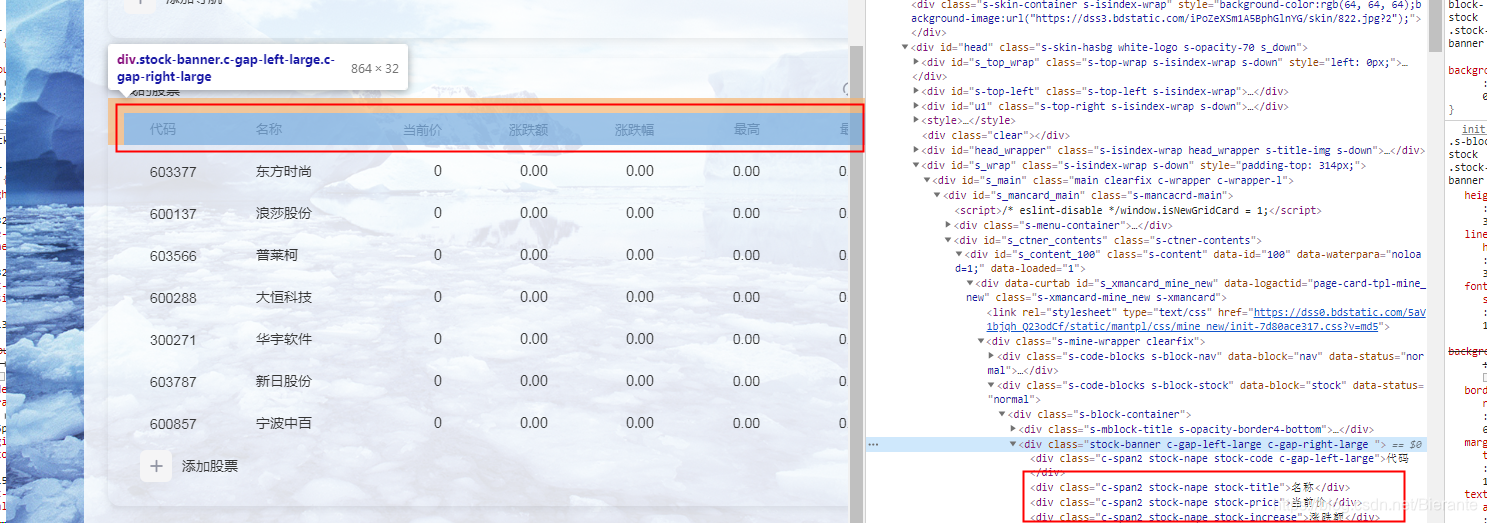Click the 涨跌幅 value in 普莱柯 row
This screenshot has height=523, width=1487.
[x=640, y=255]
